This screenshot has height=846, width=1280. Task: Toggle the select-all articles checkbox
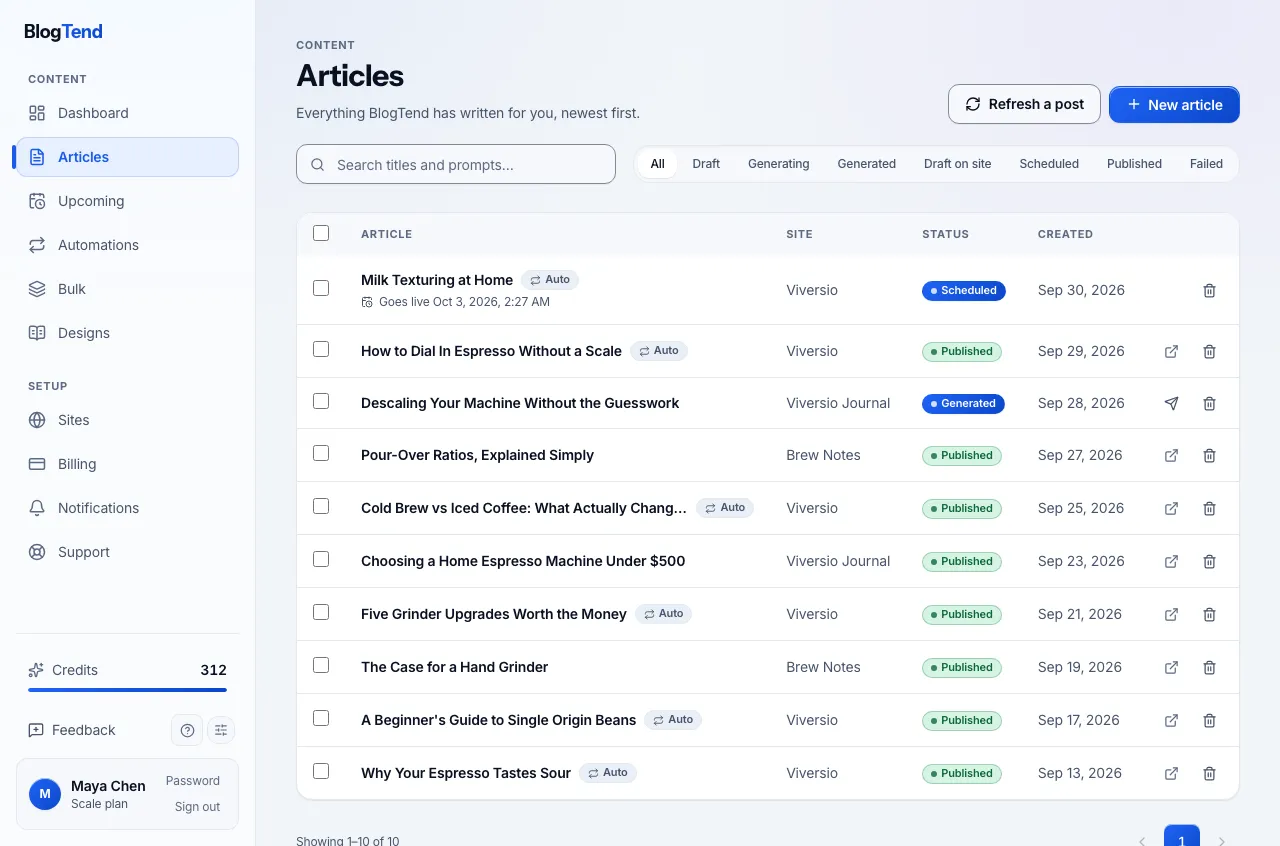coord(321,233)
